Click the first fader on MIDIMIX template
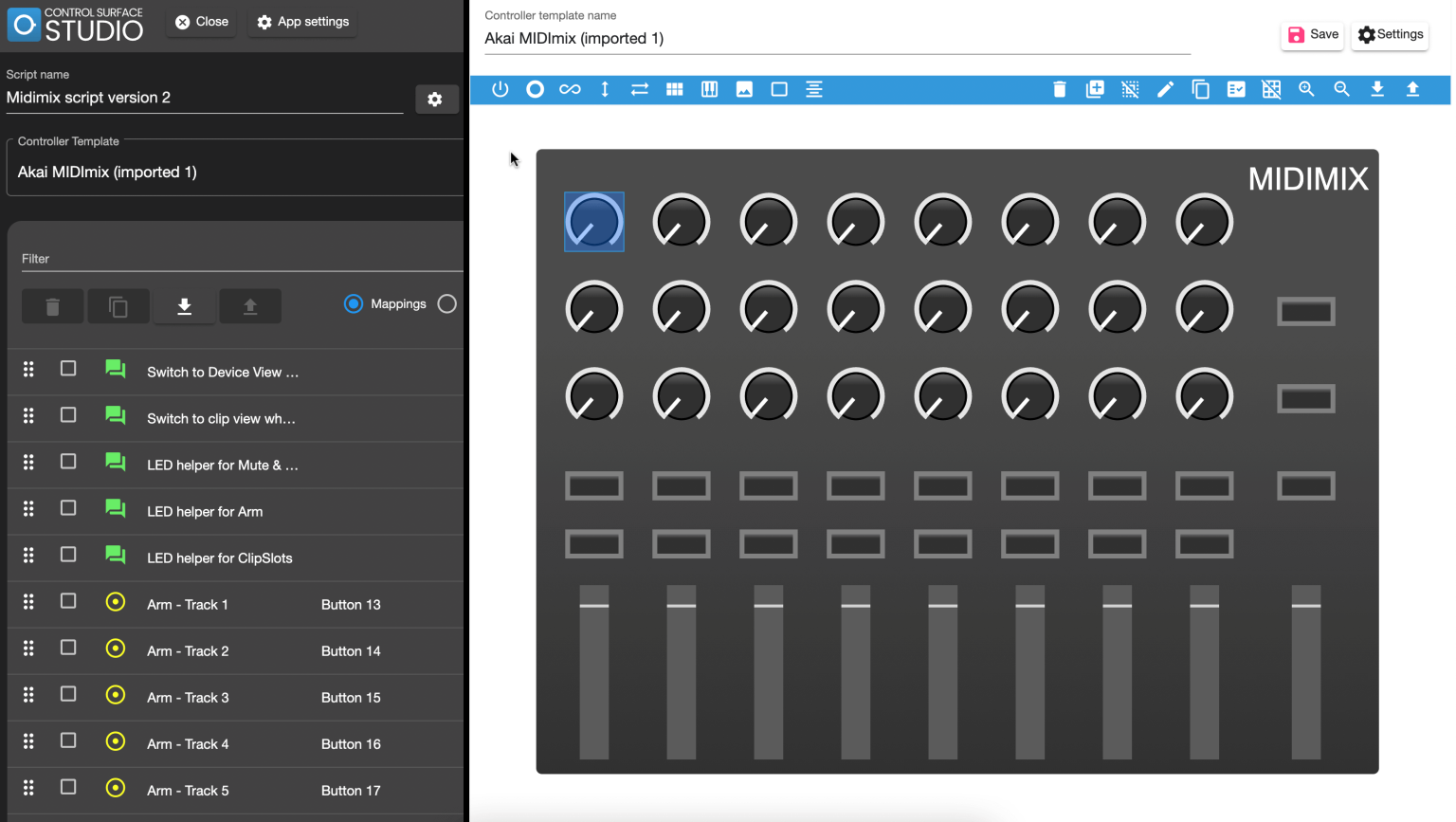The width and height of the screenshot is (1456, 822). pos(594,671)
